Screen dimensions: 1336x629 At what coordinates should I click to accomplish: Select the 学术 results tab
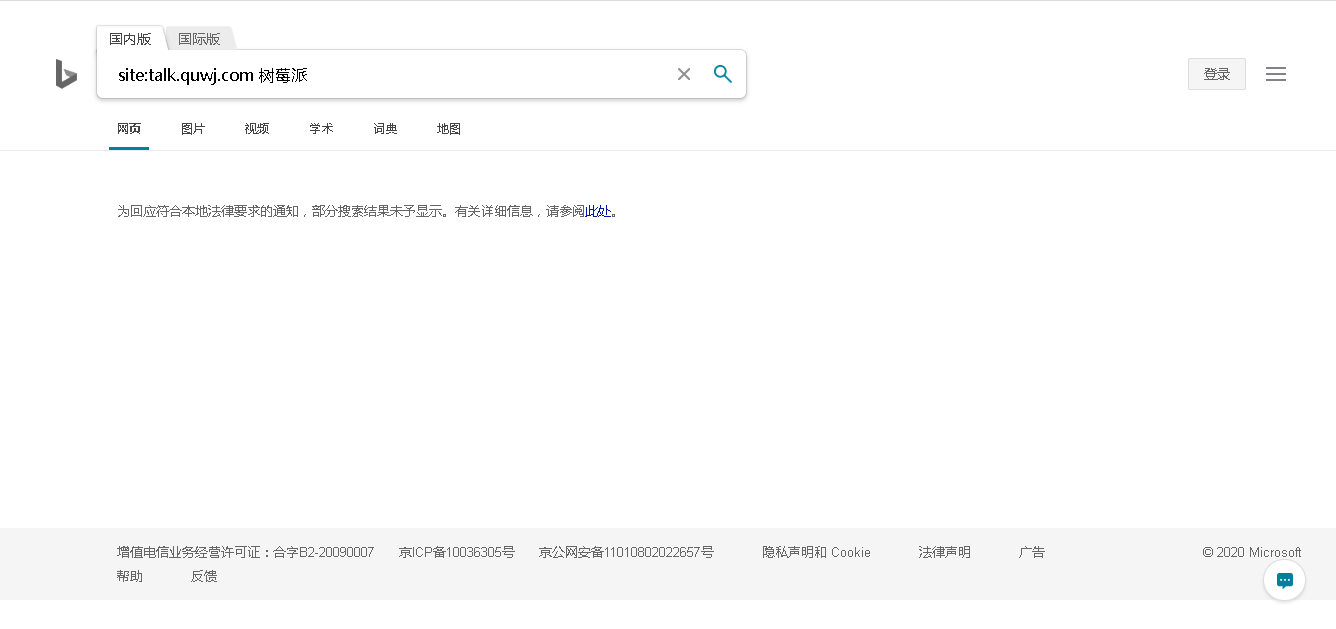click(321, 129)
